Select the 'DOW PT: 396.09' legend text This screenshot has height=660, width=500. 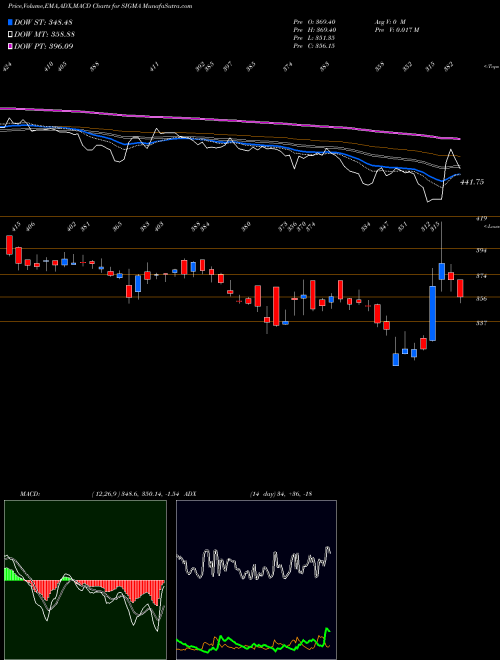tap(44, 46)
